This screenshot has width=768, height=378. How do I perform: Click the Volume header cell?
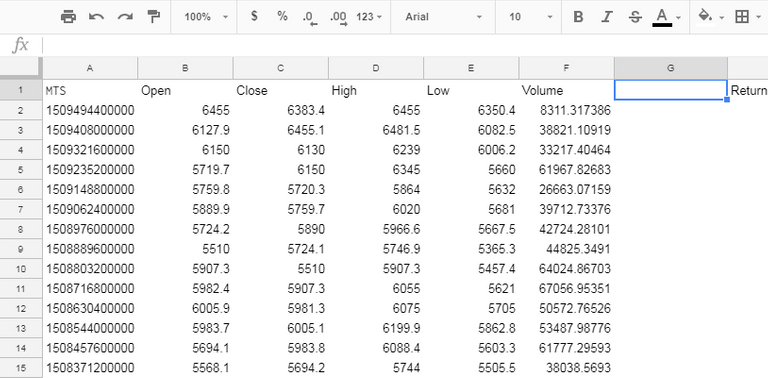566,91
